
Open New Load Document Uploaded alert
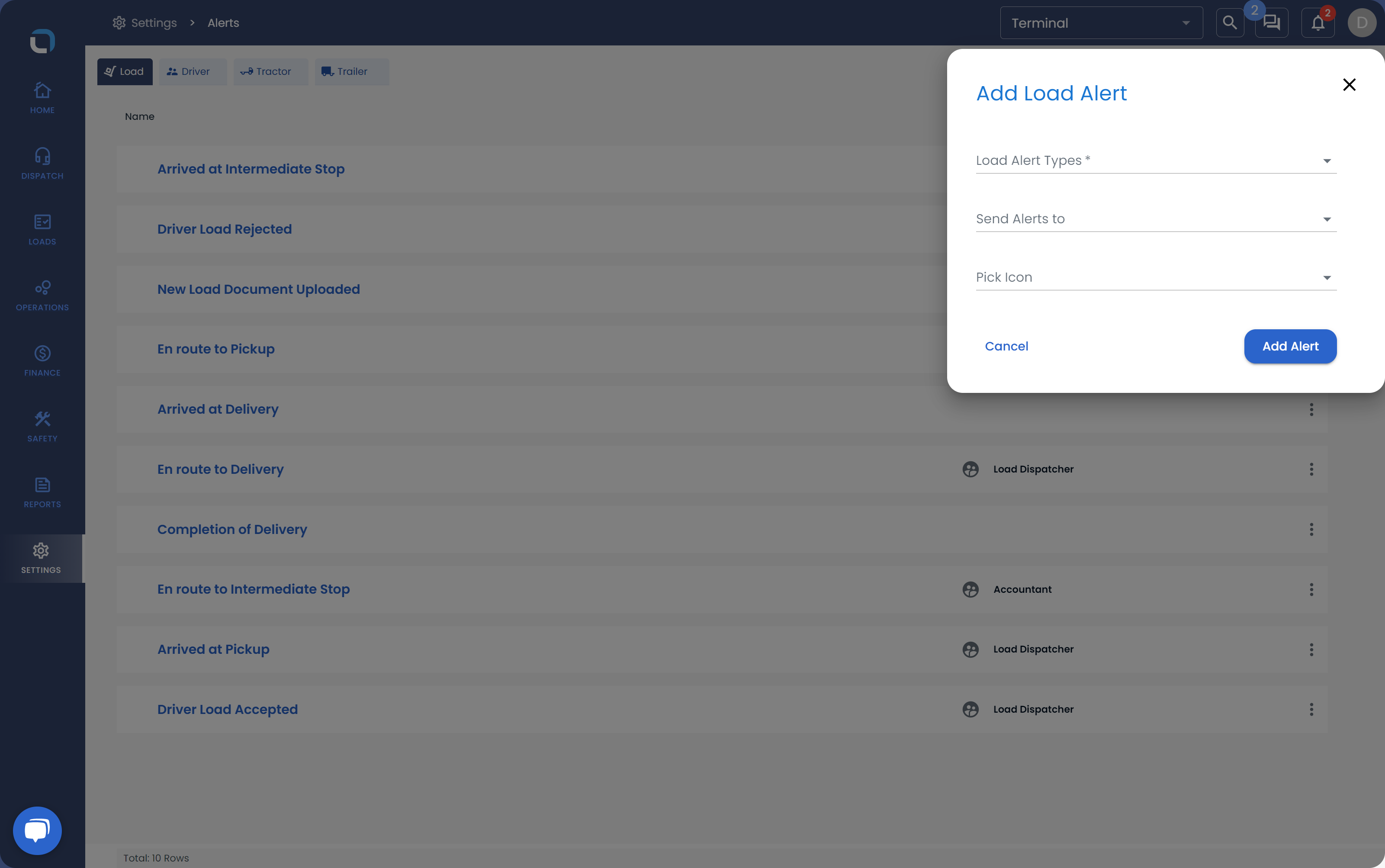(x=258, y=289)
